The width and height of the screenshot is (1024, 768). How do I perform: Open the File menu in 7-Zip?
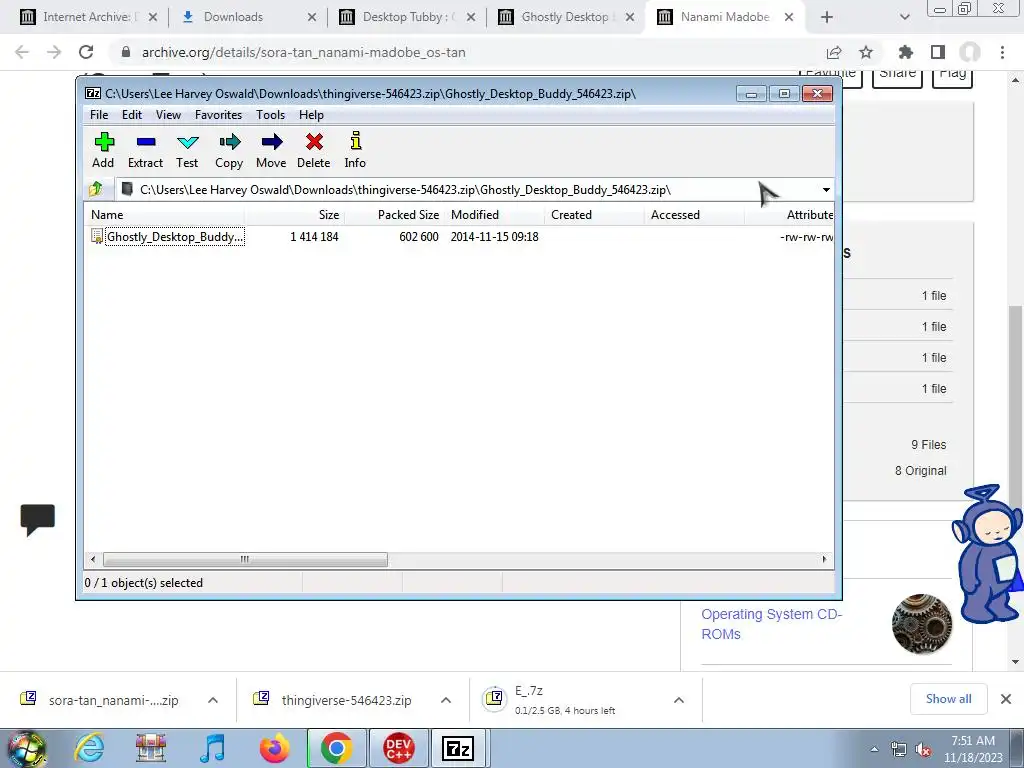(99, 115)
